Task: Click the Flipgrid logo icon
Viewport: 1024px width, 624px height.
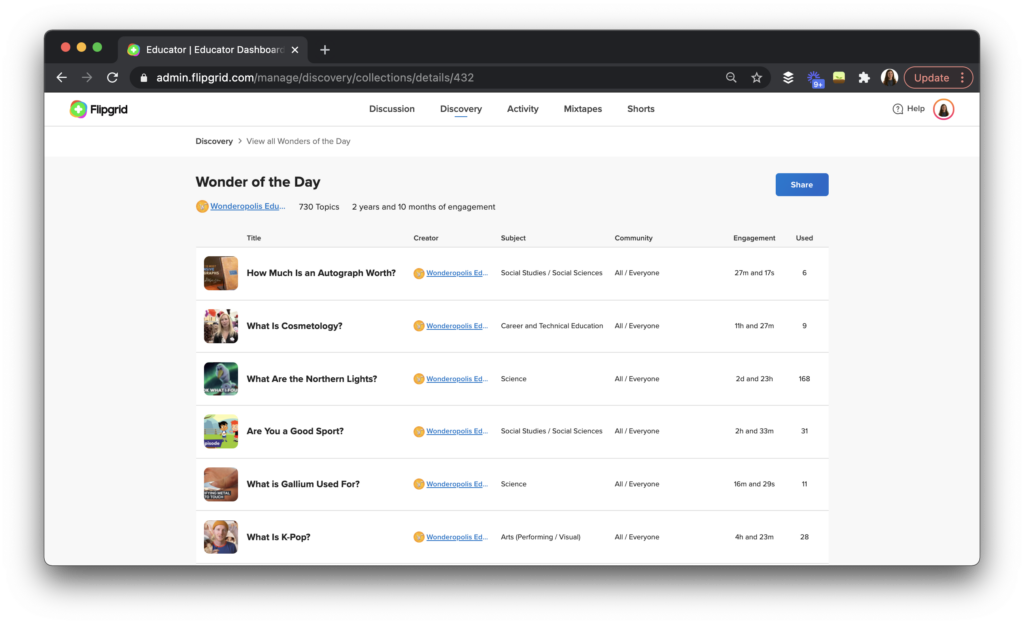Action: tap(78, 109)
